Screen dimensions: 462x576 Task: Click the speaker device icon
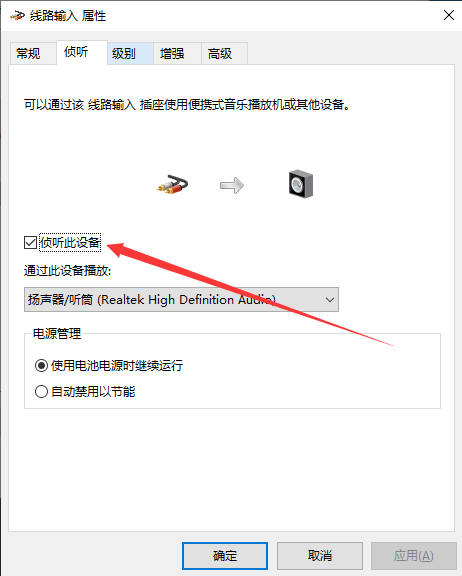pyautogui.click(x=301, y=184)
